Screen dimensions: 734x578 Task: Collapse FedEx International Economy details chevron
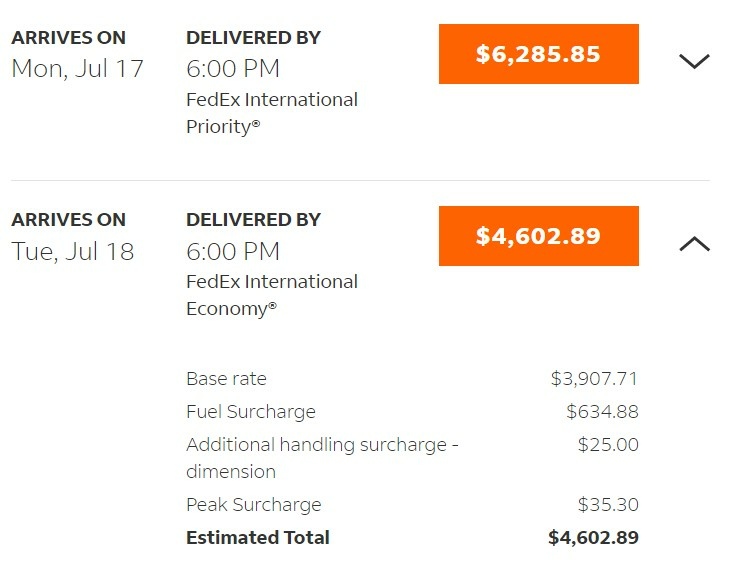click(694, 244)
